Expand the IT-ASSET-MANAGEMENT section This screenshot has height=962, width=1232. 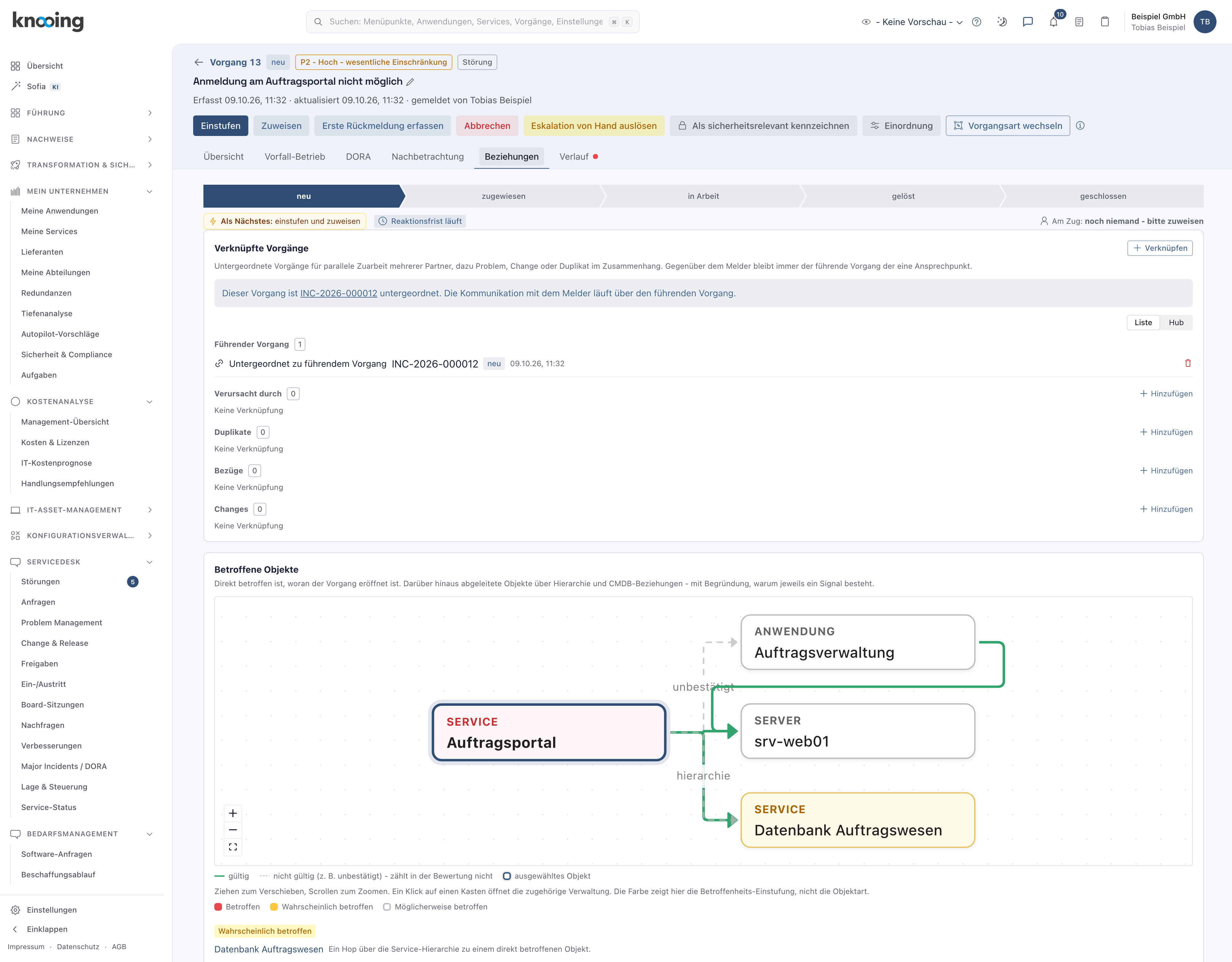[82, 510]
